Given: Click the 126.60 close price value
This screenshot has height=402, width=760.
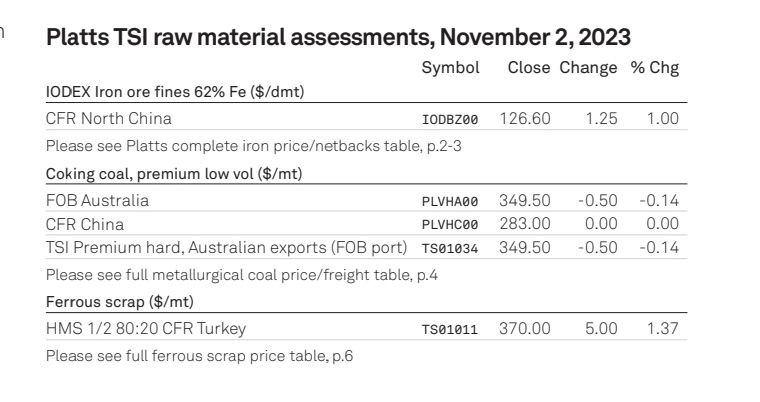Looking at the screenshot, I should 525,118.
